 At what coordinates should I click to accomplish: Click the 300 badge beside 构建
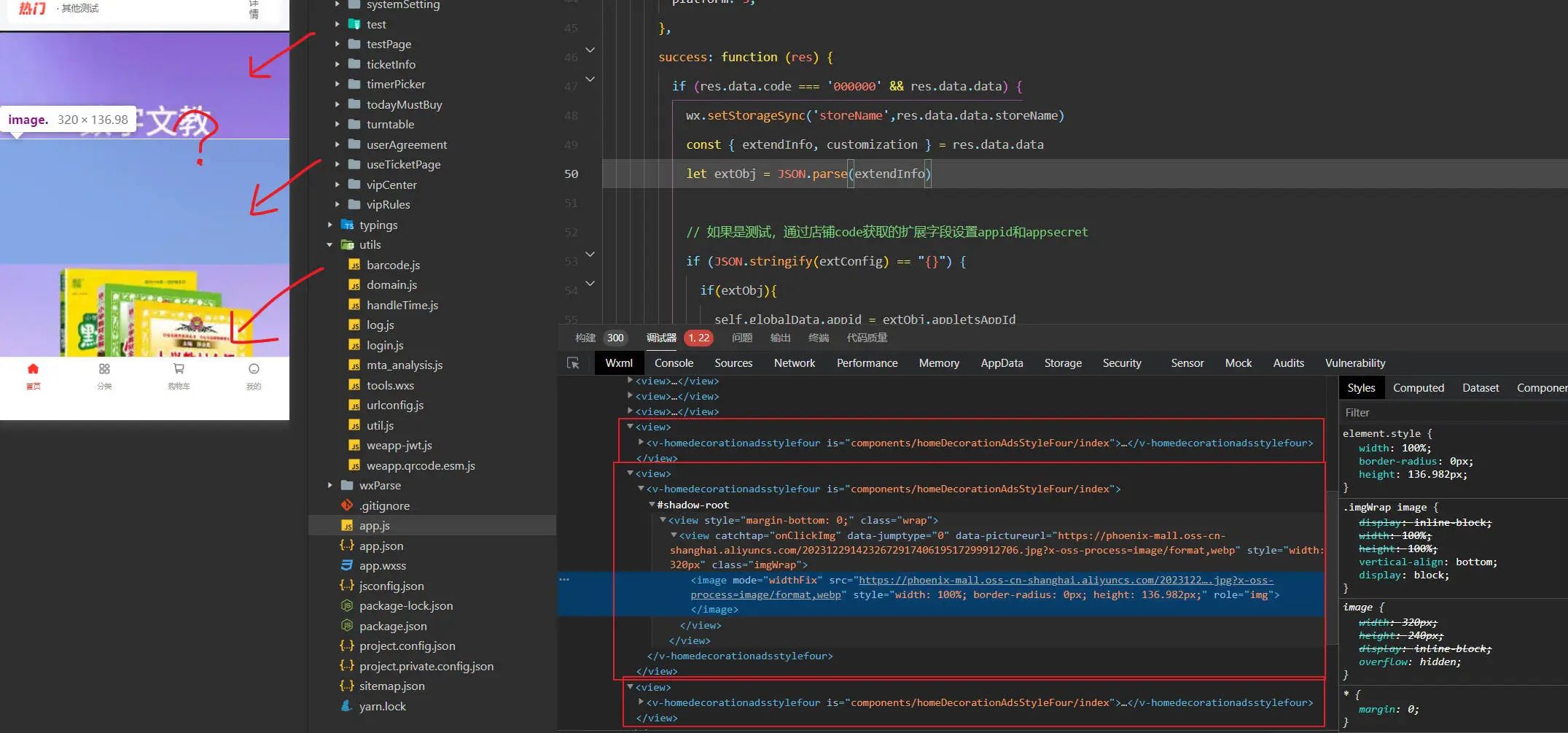tap(615, 338)
